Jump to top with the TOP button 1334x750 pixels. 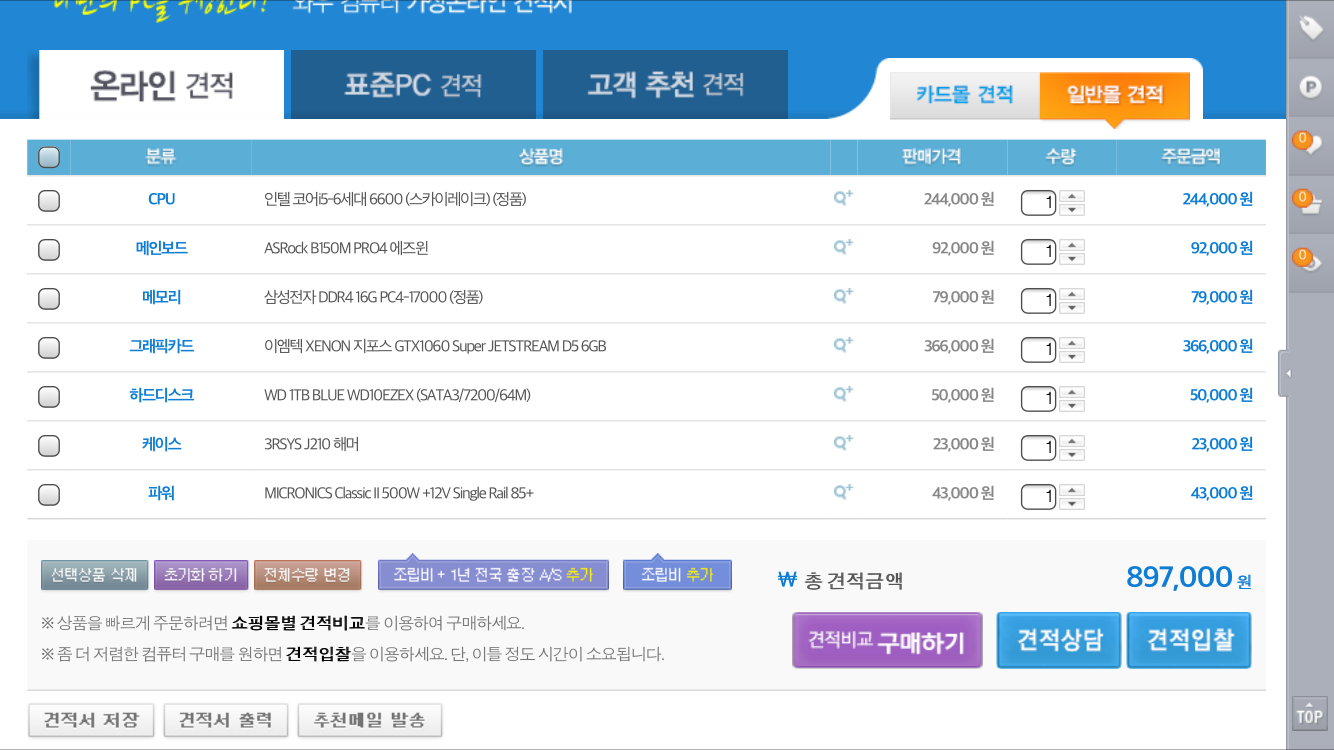click(x=1309, y=714)
